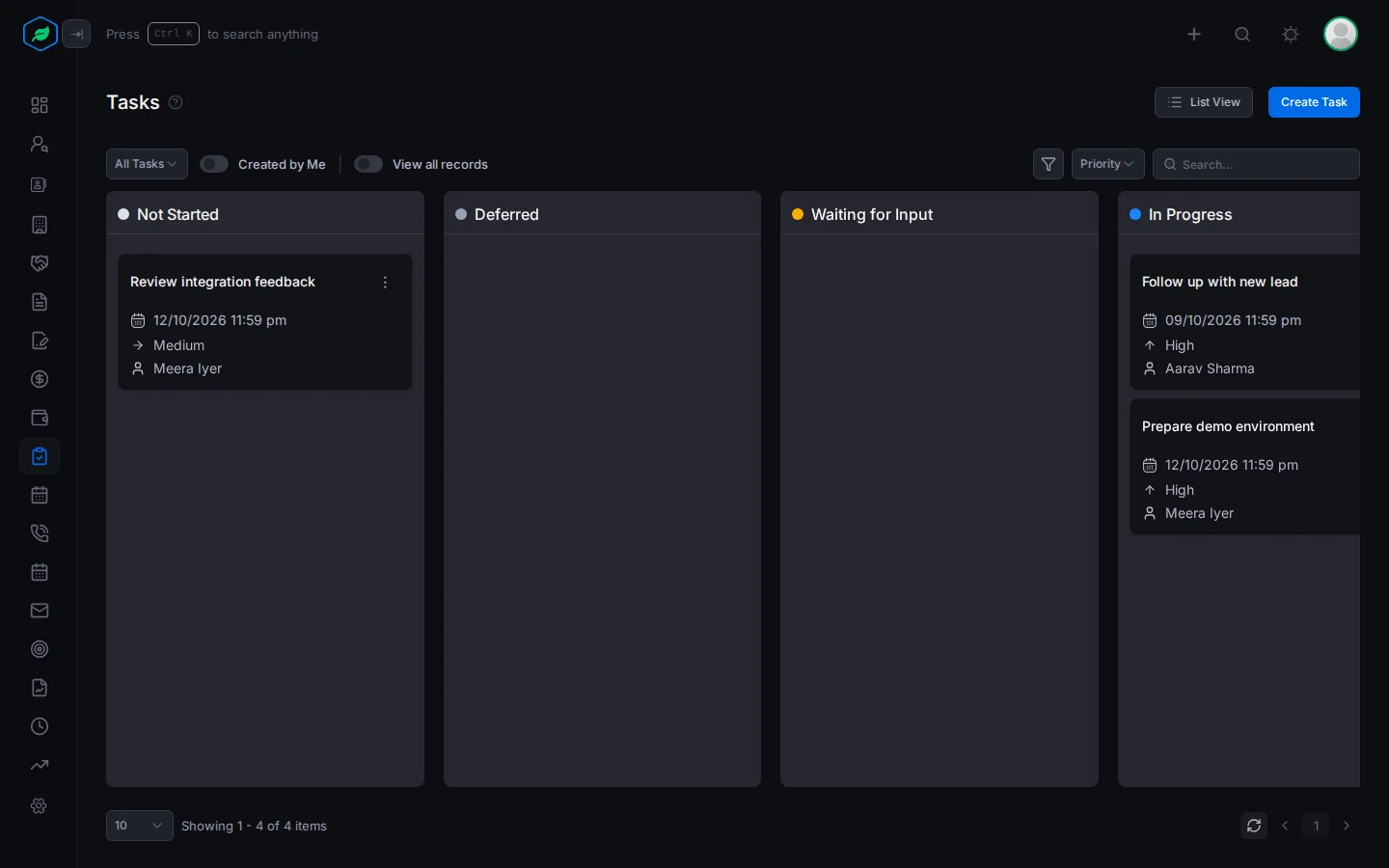The width and height of the screenshot is (1389, 868).
Task: Open the envelope mail sidebar icon
Action: pos(40,610)
